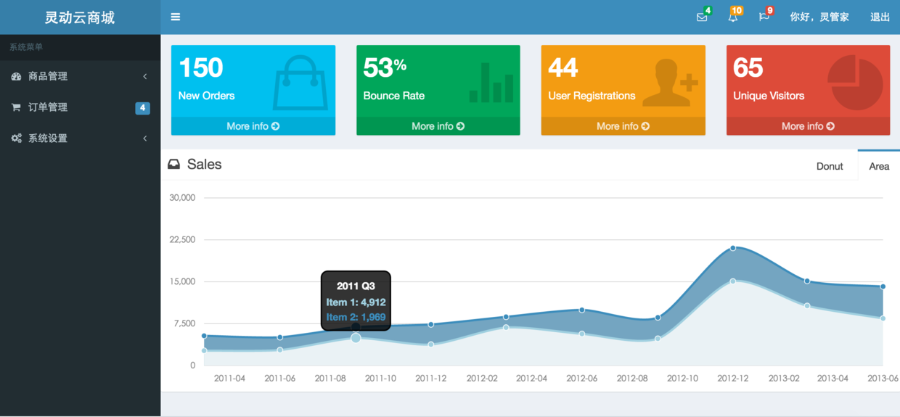Click the gears icon beside 系统设置

[x=17, y=138]
